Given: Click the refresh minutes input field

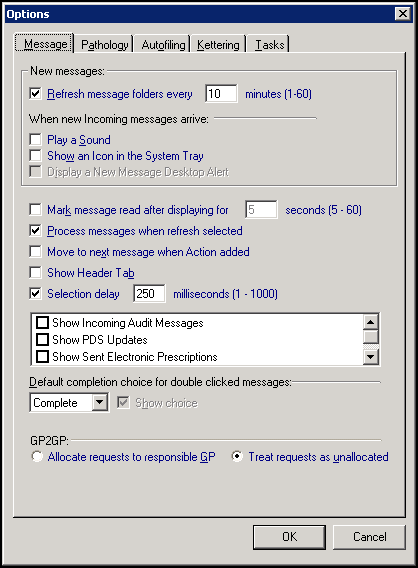Looking at the screenshot, I should click(221, 94).
